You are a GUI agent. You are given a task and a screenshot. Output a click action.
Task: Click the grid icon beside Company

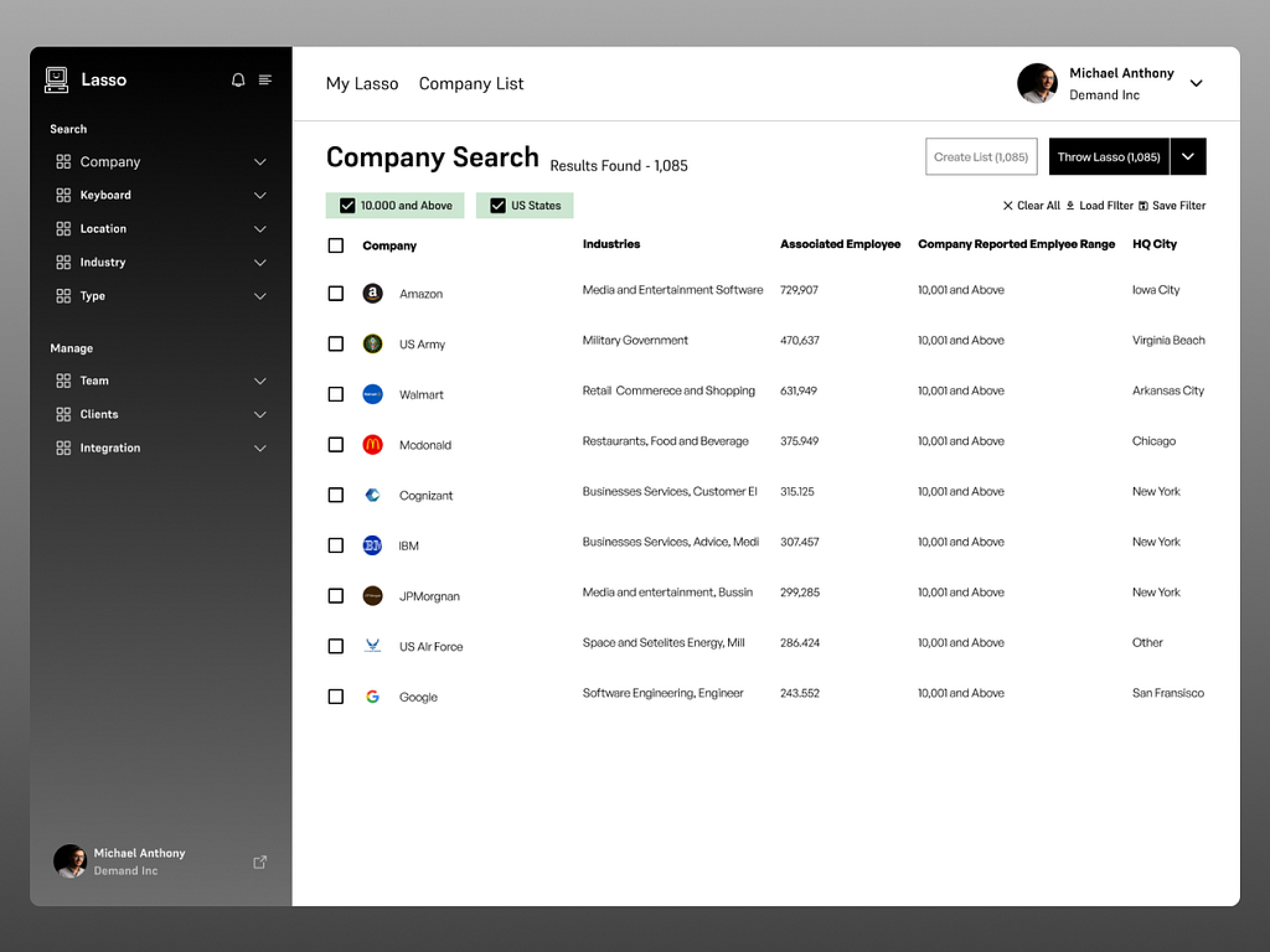coord(63,162)
